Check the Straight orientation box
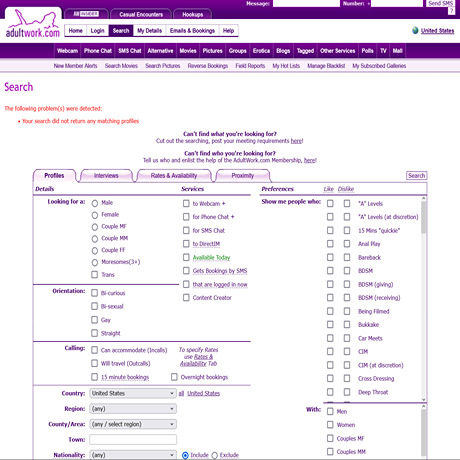Image resolution: width=460 pixels, height=460 pixels. pos(95,333)
